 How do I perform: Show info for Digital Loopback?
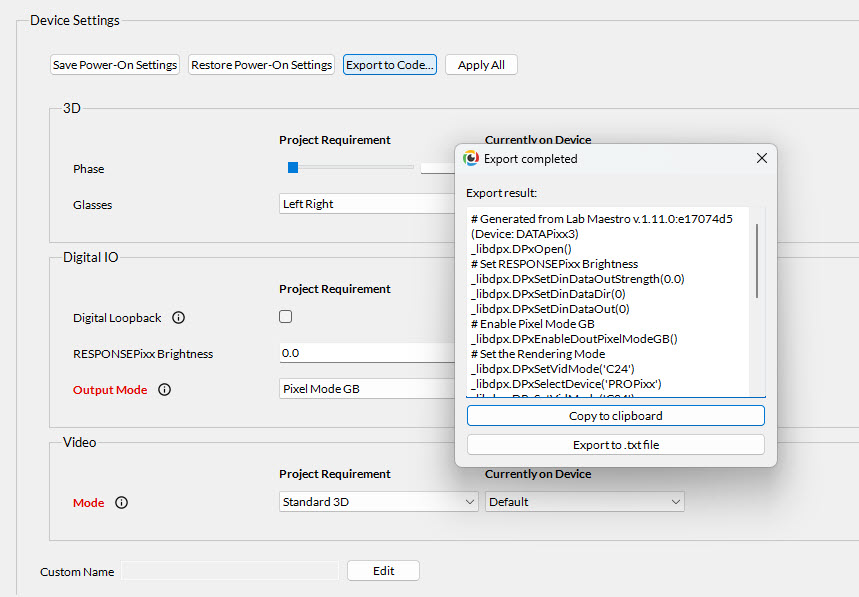click(x=179, y=318)
